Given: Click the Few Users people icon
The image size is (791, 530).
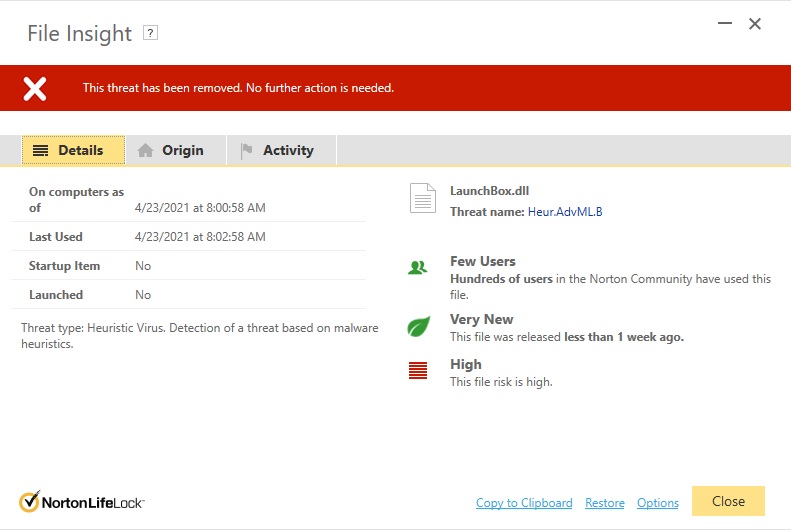Looking at the screenshot, I should [418, 267].
